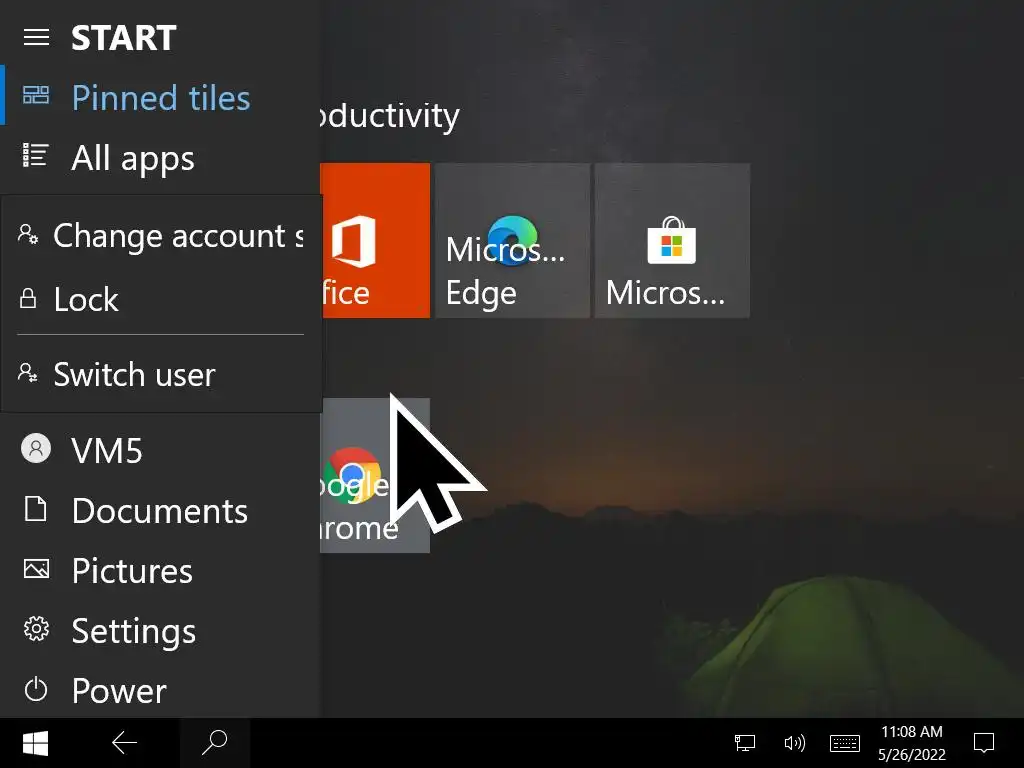
Task: Open Settings from Start menu
Action: (160, 630)
